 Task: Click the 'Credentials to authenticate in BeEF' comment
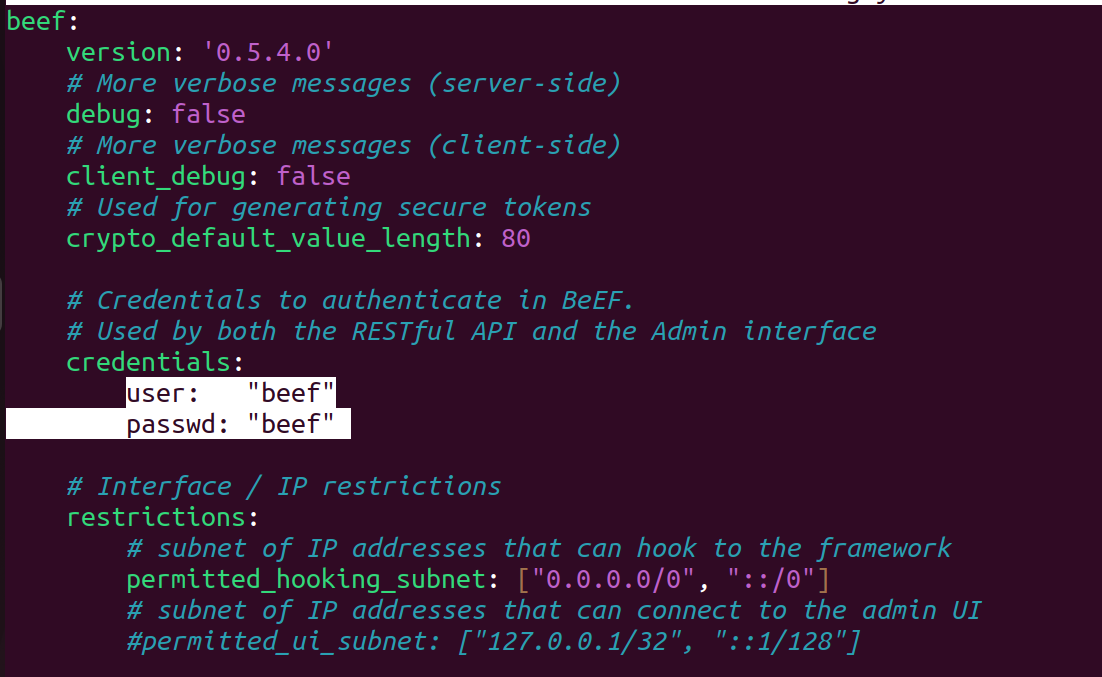[x=351, y=300]
